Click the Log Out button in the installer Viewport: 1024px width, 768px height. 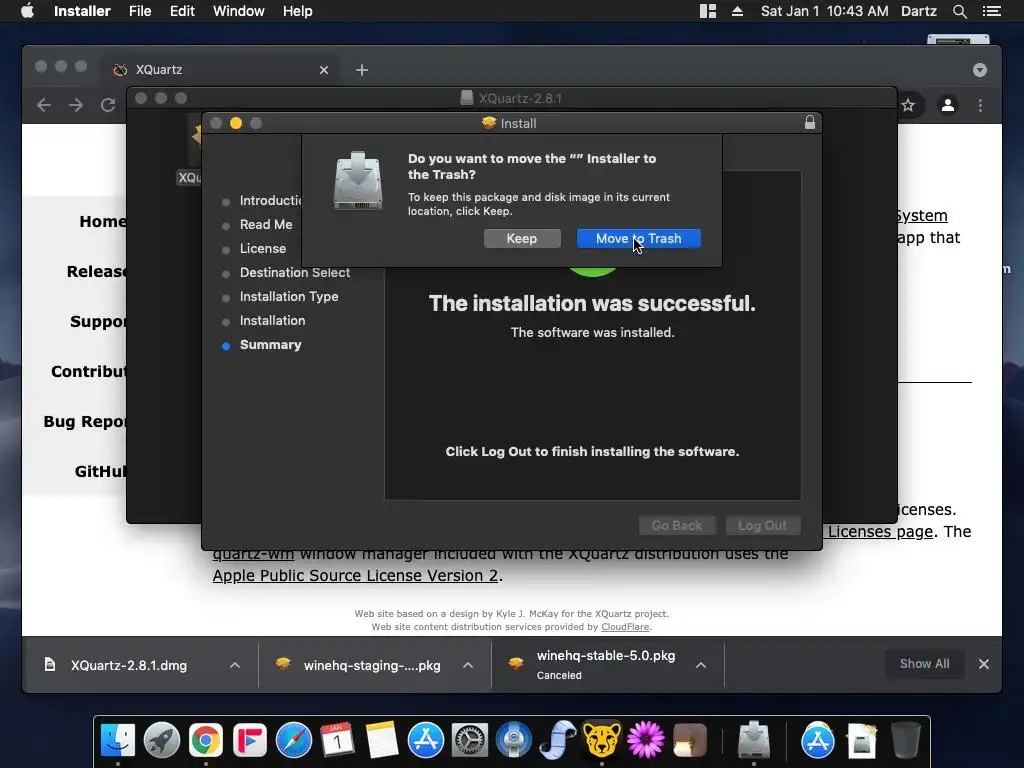[x=762, y=526]
